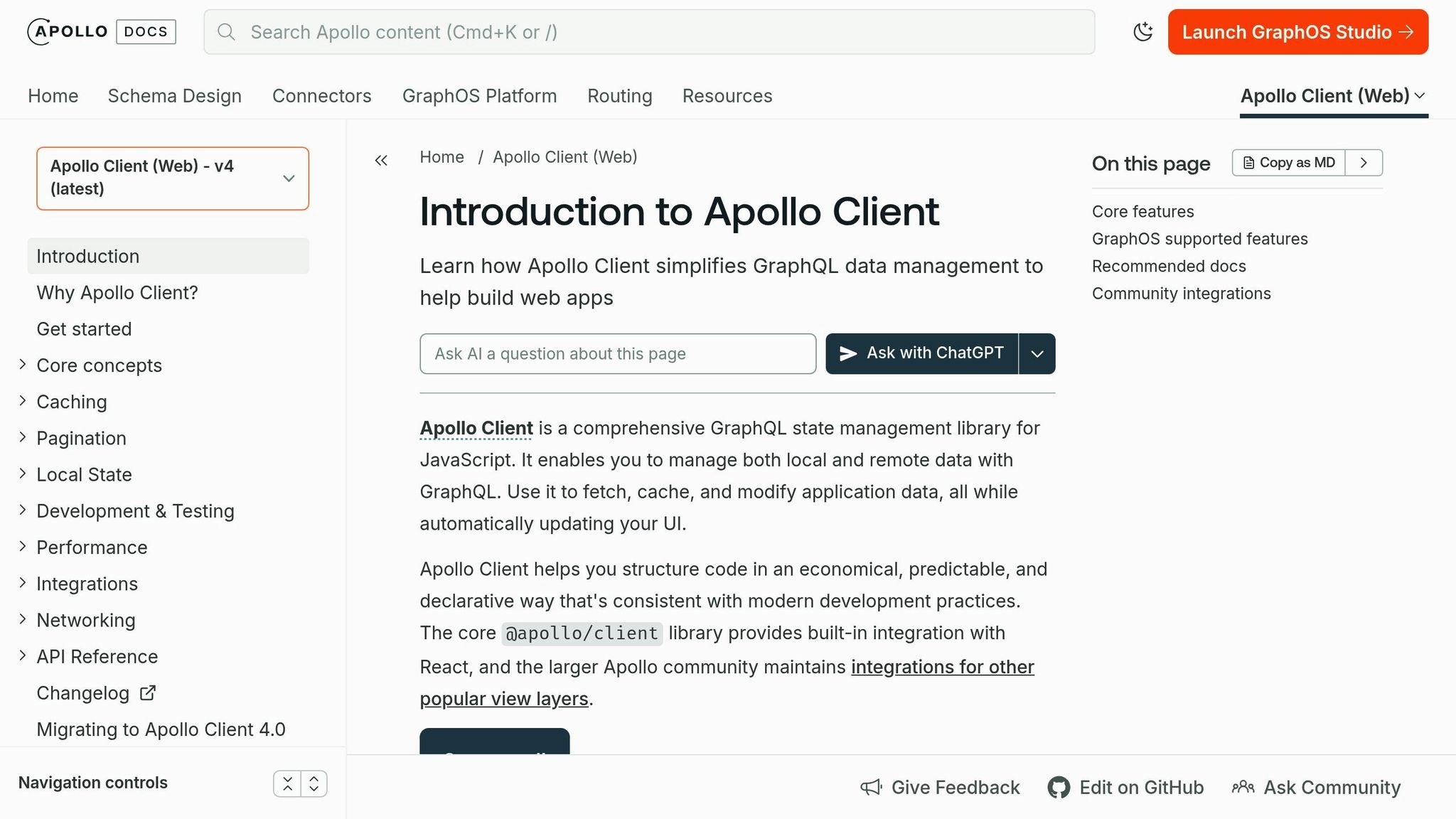Click the clipboard icon on Copy as MD
Image resolution: width=1456 pixels, height=819 pixels.
1248,162
